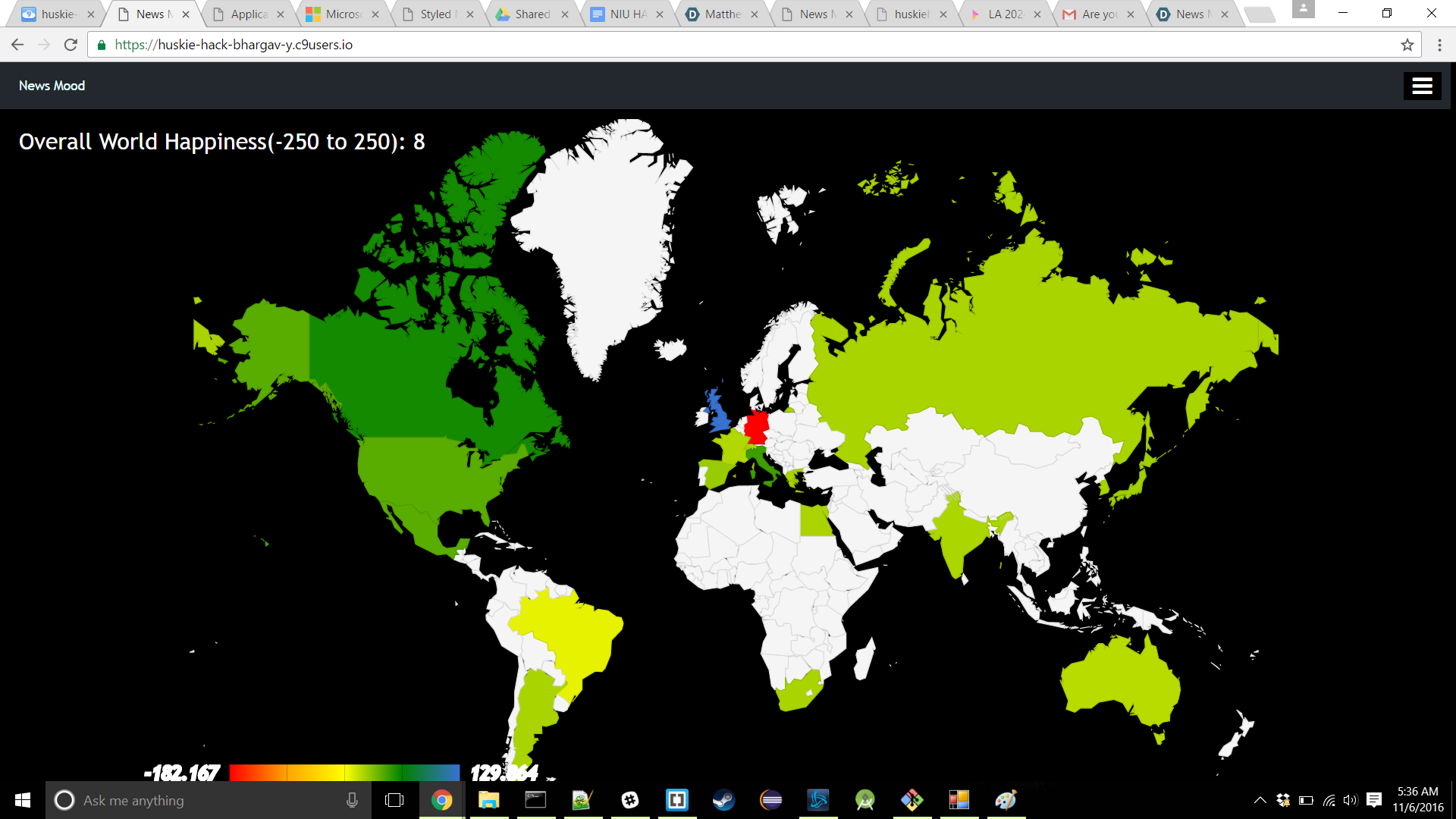Click the red Germany region on map
This screenshot has height=819, width=1456.
pyautogui.click(x=756, y=427)
